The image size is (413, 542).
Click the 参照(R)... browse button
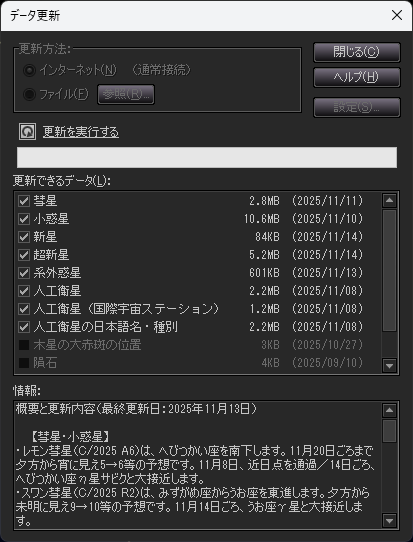(126, 94)
